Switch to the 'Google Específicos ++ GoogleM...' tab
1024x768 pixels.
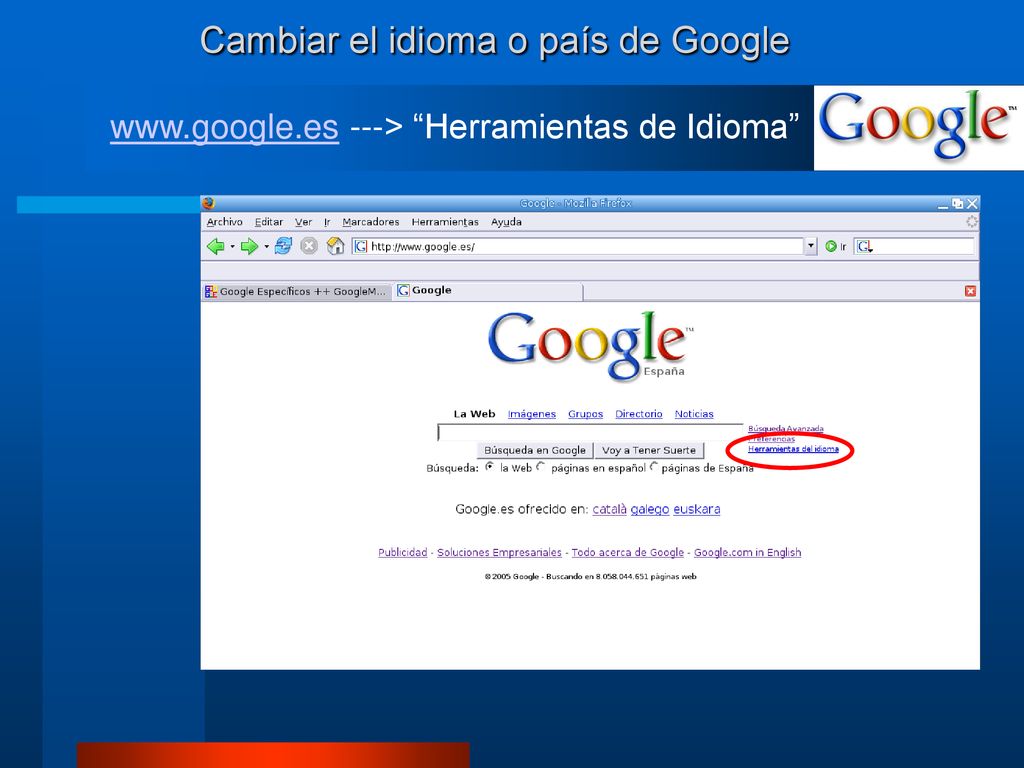coord(296,291)
